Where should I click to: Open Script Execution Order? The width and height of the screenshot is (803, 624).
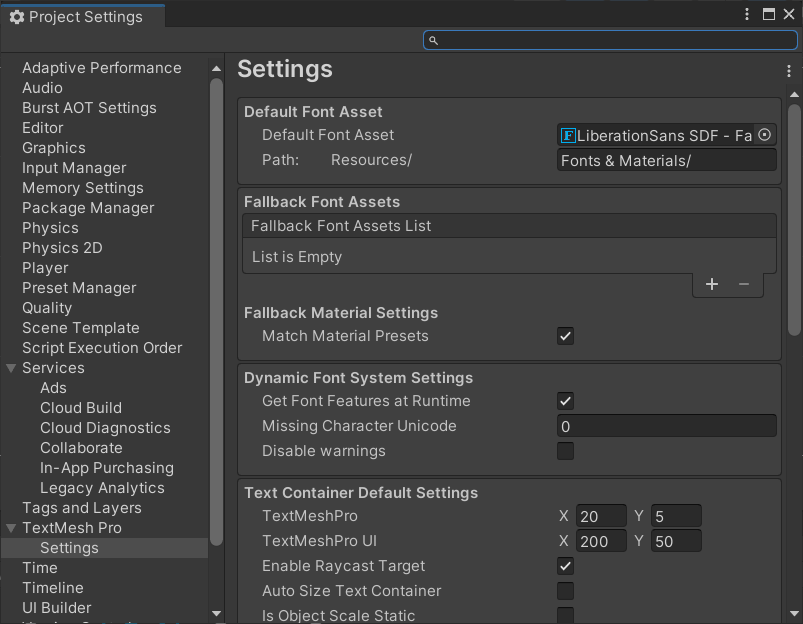[102, 347]
